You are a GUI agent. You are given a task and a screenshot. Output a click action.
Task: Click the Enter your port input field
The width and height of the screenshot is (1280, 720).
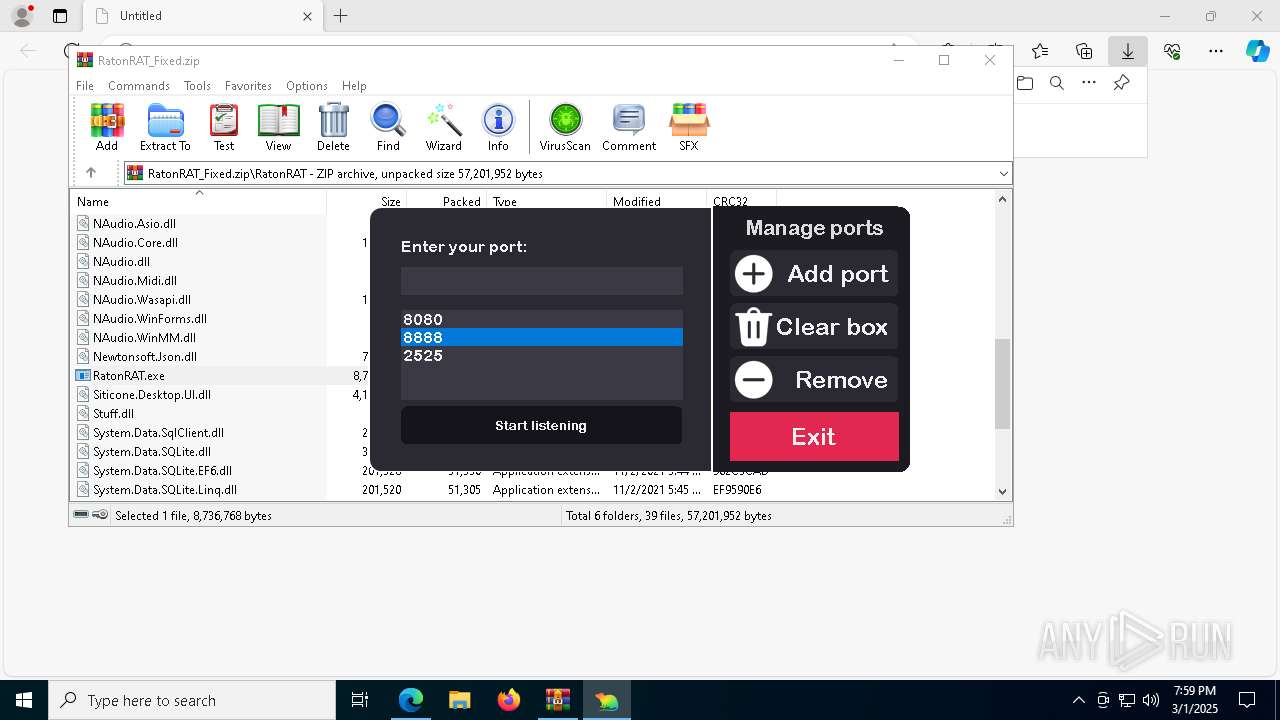coord(542,281)
